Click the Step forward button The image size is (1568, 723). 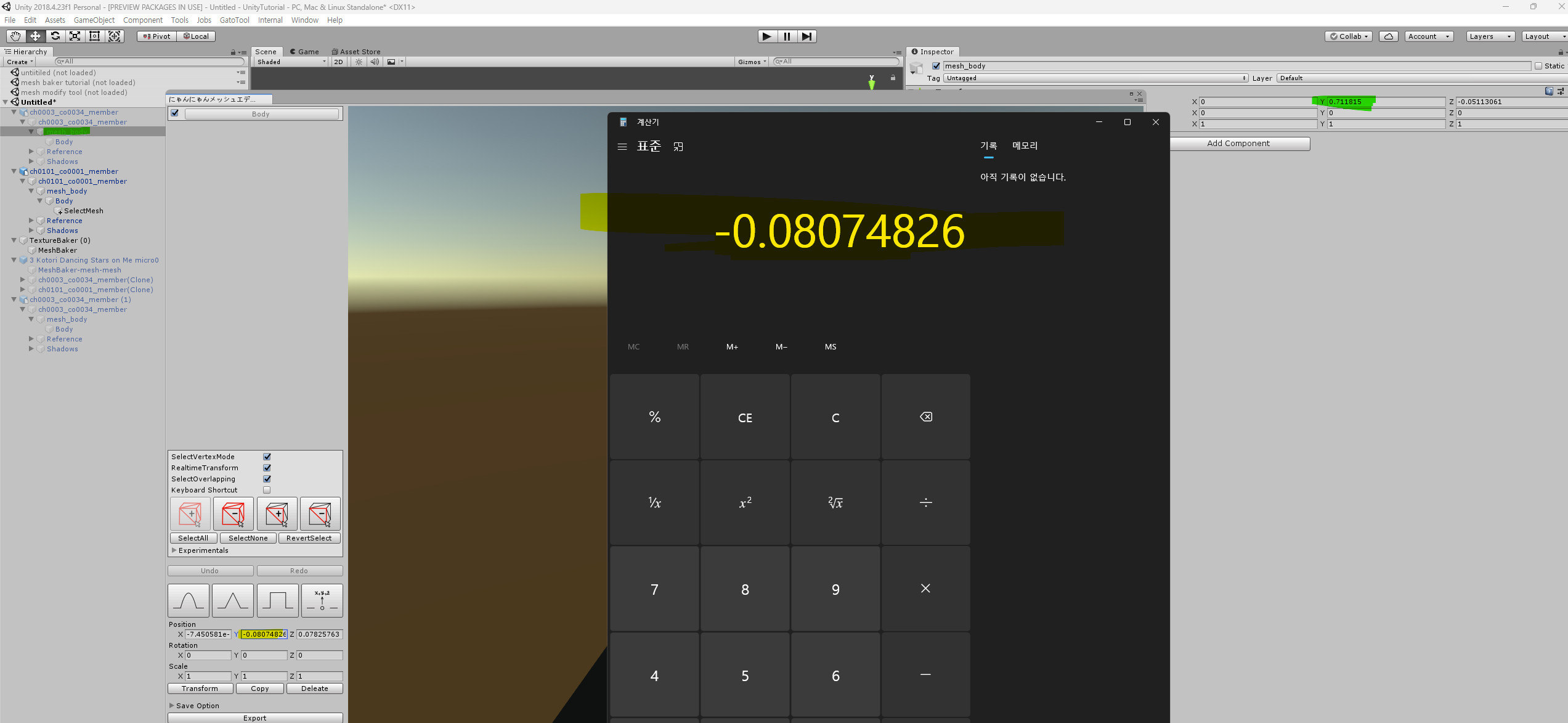[x=806, y=36]
